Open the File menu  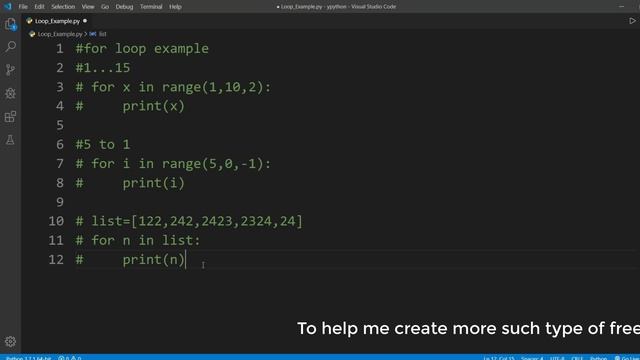click(x=23, y=7)
